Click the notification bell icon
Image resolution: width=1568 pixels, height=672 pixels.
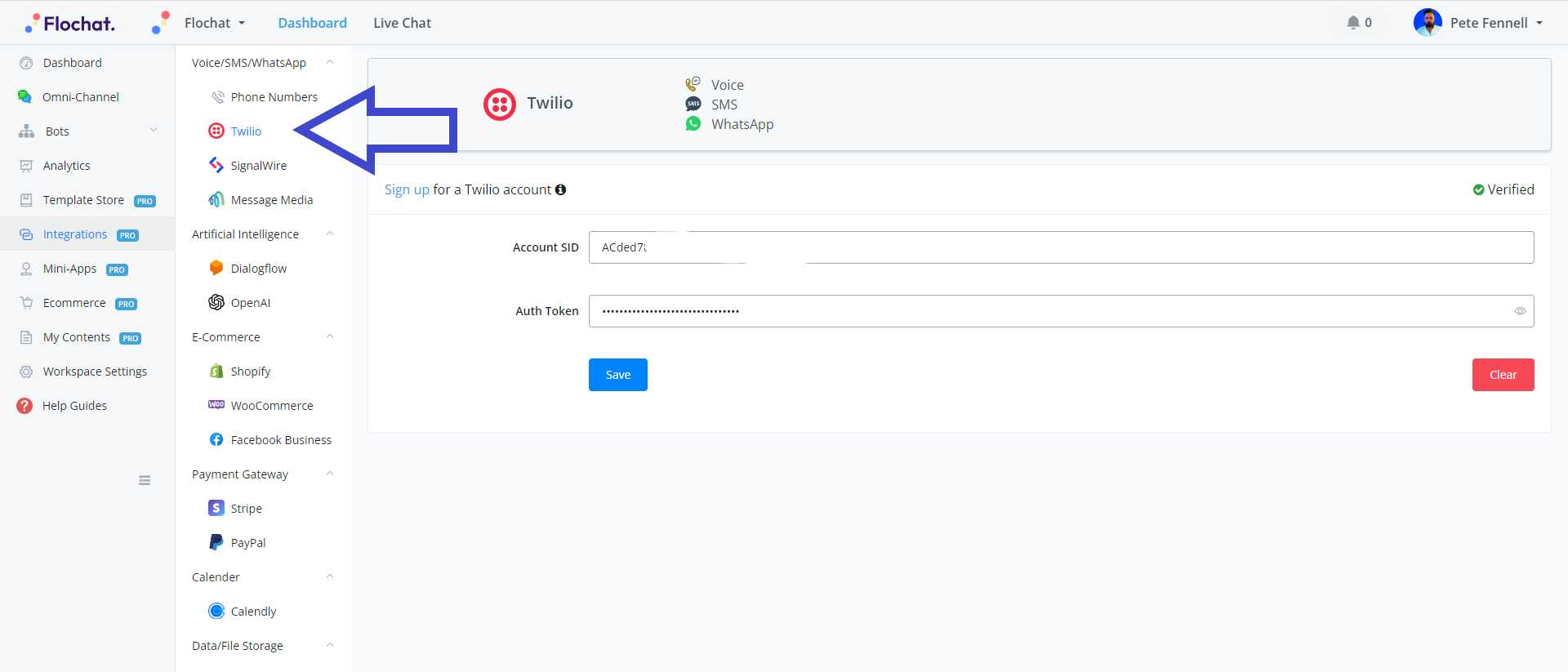1353,23
